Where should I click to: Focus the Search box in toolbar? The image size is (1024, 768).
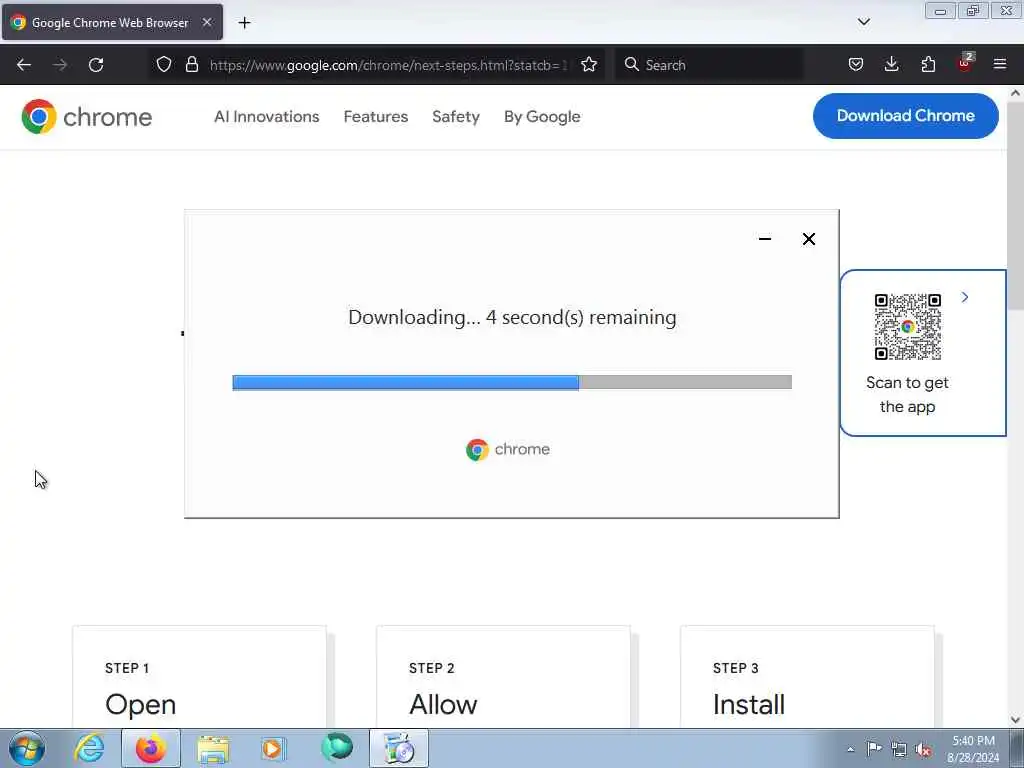pyautogui.click(x=709, y=65)
